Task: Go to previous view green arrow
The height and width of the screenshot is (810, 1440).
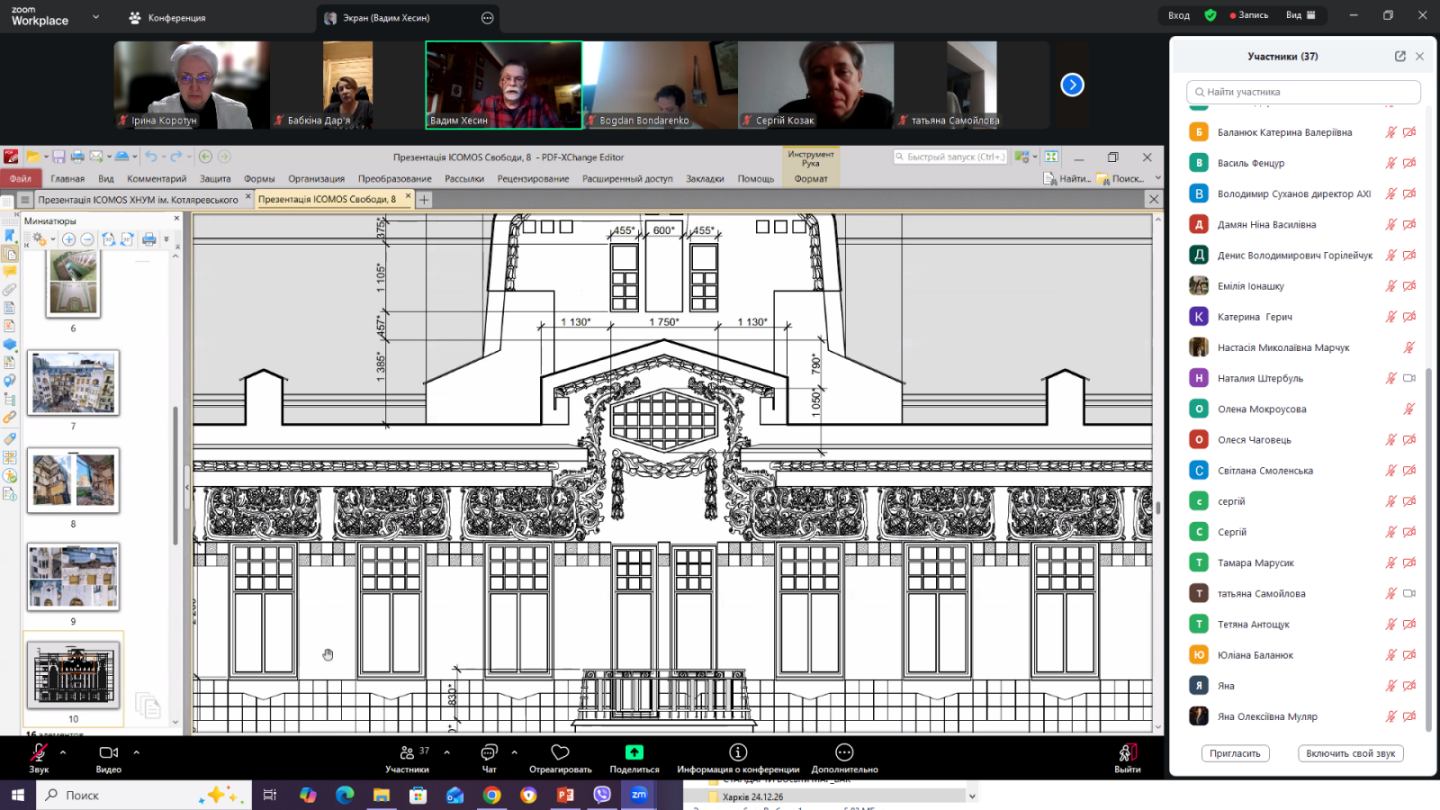Action: (x=205, y=157)
